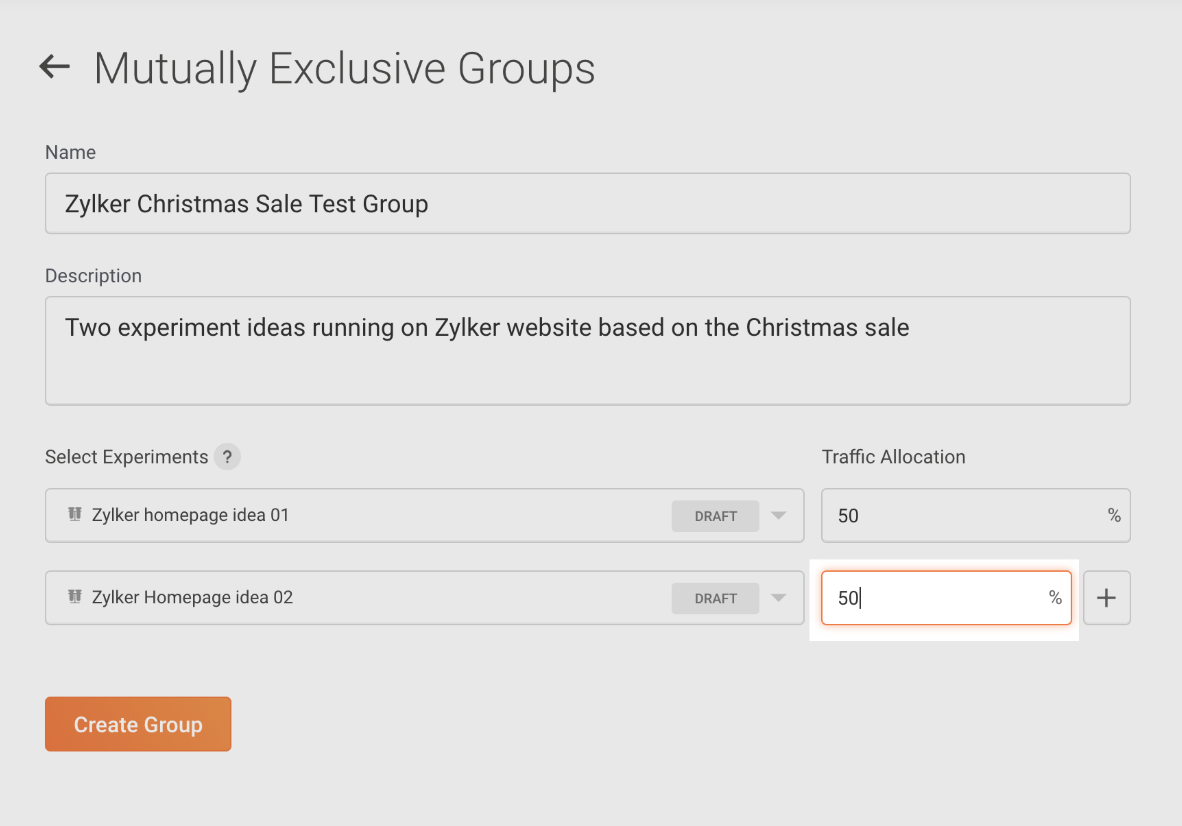Click the experiment icon beside Homepage idea 02

(74, 597)
